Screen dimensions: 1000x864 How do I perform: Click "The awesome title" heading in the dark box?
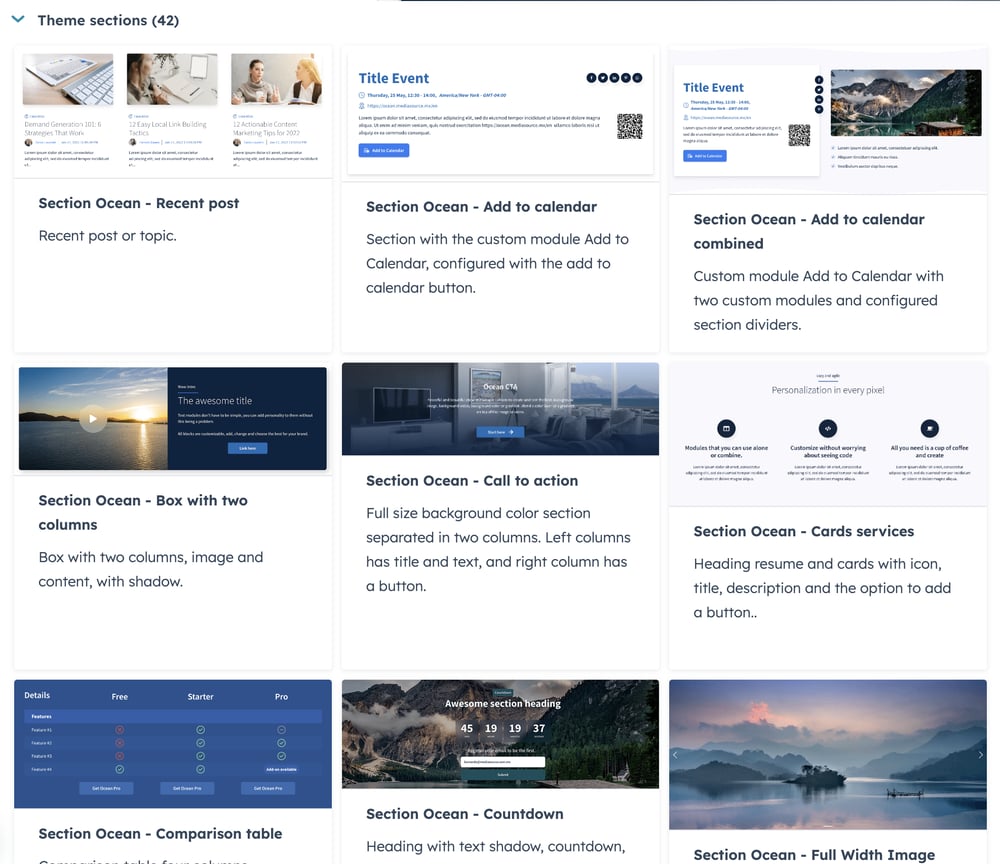tap(214, 400)
